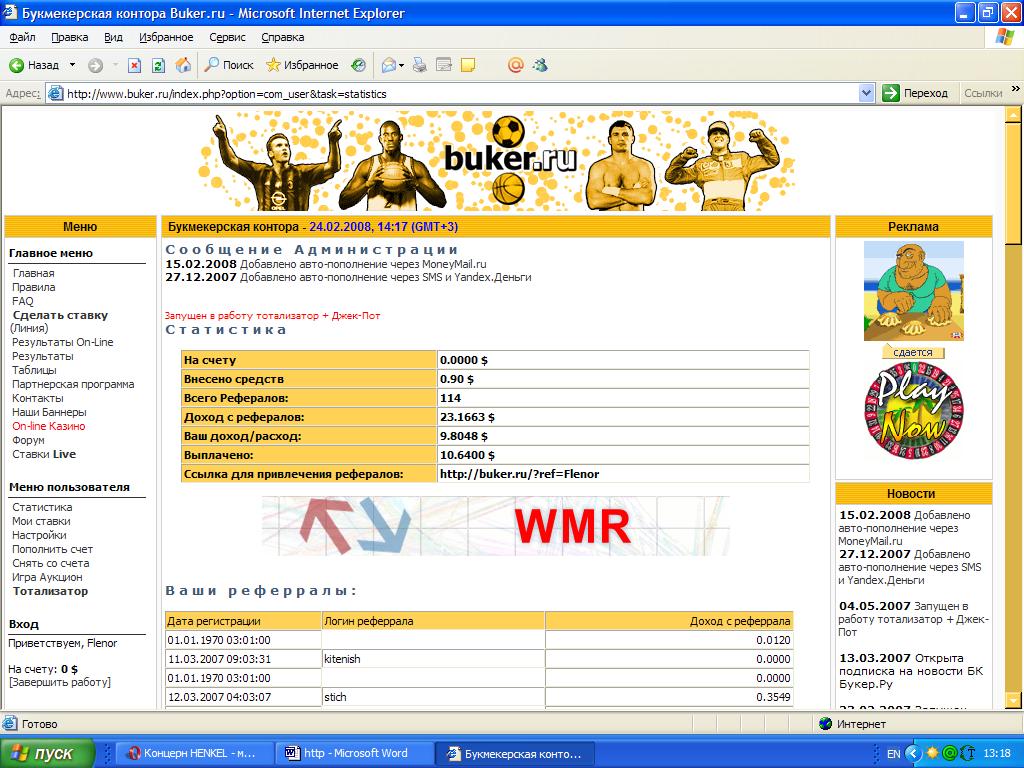Select Пополнить счет in the user menu
The image size is (1024, 768).
52,549
